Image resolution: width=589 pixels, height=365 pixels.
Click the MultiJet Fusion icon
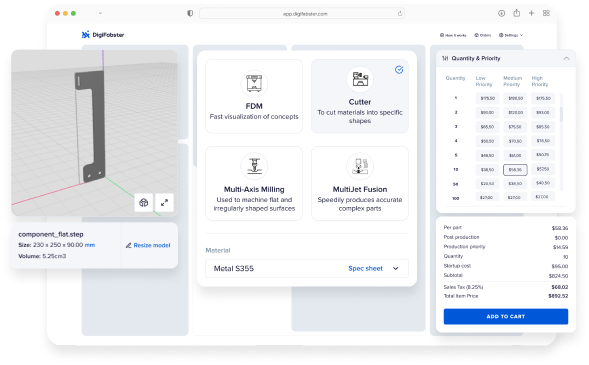tap(360, 166)
